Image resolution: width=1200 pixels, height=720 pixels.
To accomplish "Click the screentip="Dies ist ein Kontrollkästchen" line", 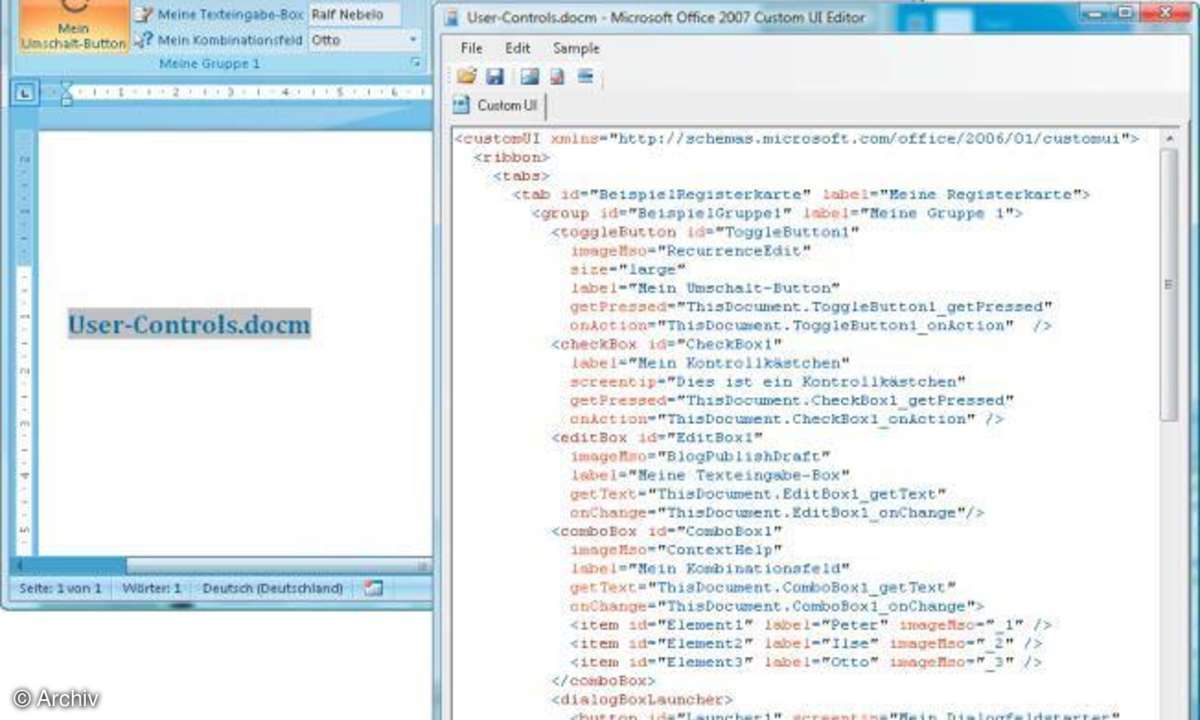I will pos(768,381).
